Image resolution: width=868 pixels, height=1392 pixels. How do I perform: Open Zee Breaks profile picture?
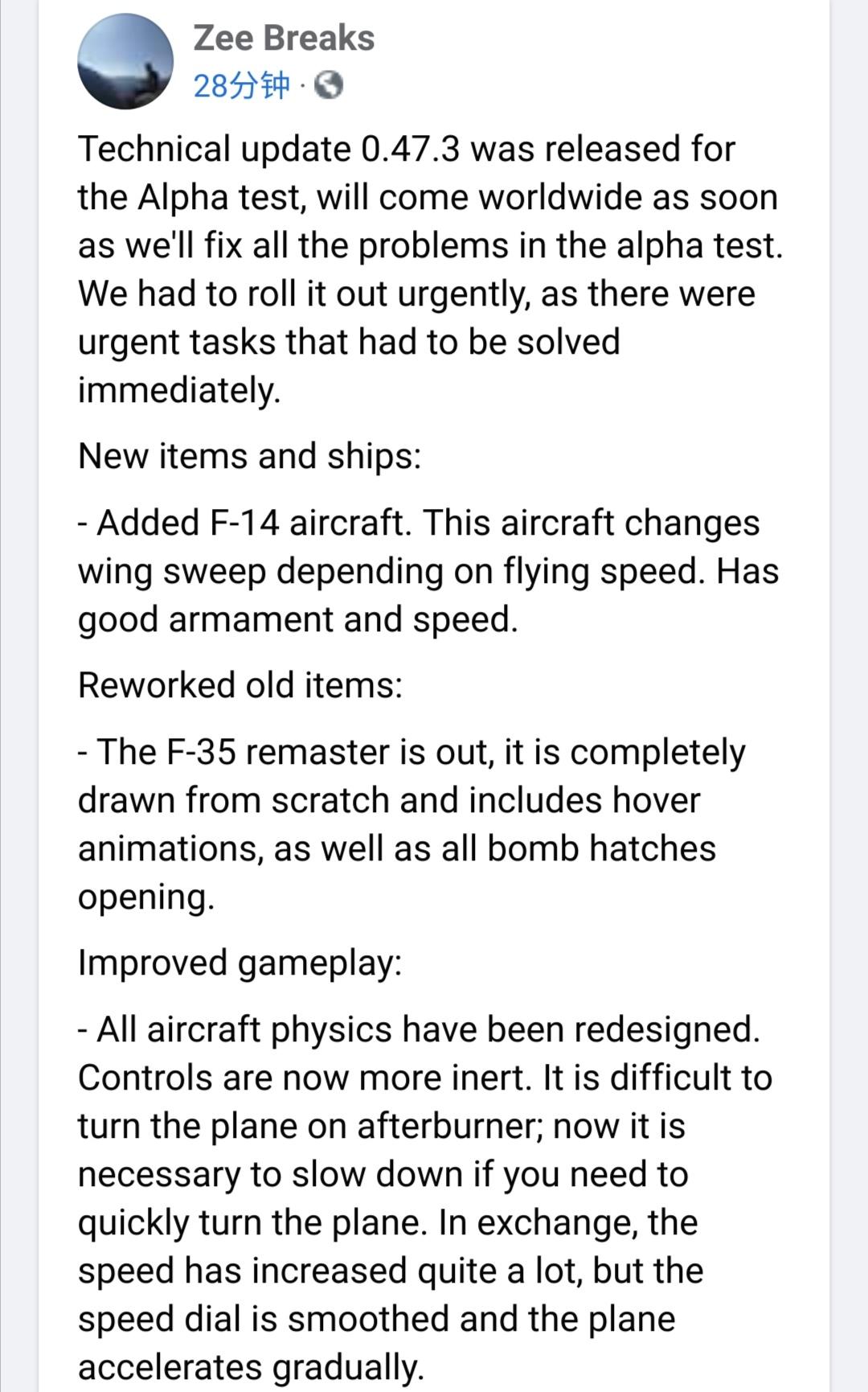click(125, 61)
